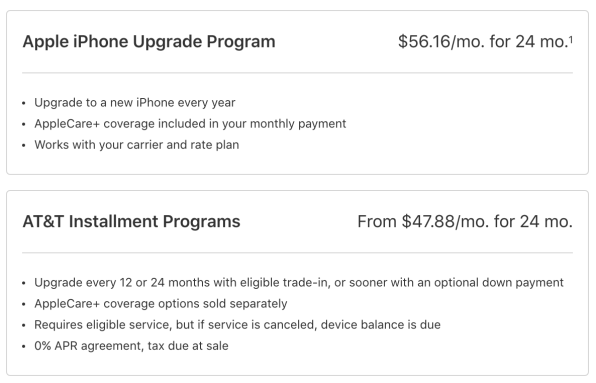This screenshot has height=383, width=596.
Task: Click the Apple iPhone Upgrade Program heading
Action: pos(149,41)
